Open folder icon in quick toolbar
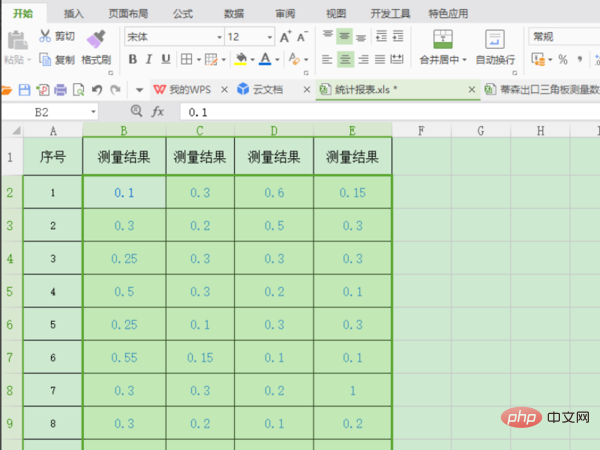Viewport: 600px width, 450px height. tap(7, 90)
